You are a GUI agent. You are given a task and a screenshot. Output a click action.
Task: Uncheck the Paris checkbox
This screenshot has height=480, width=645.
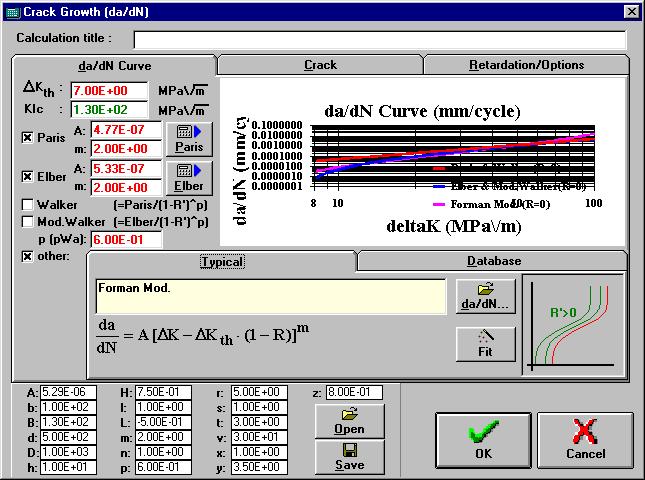pos(27,138)
